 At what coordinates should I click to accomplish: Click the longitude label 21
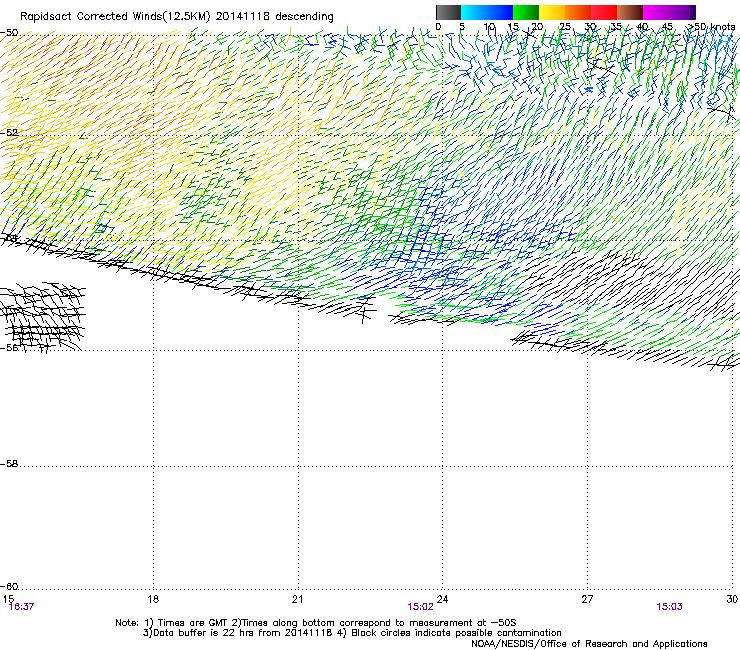click(297, 599)
